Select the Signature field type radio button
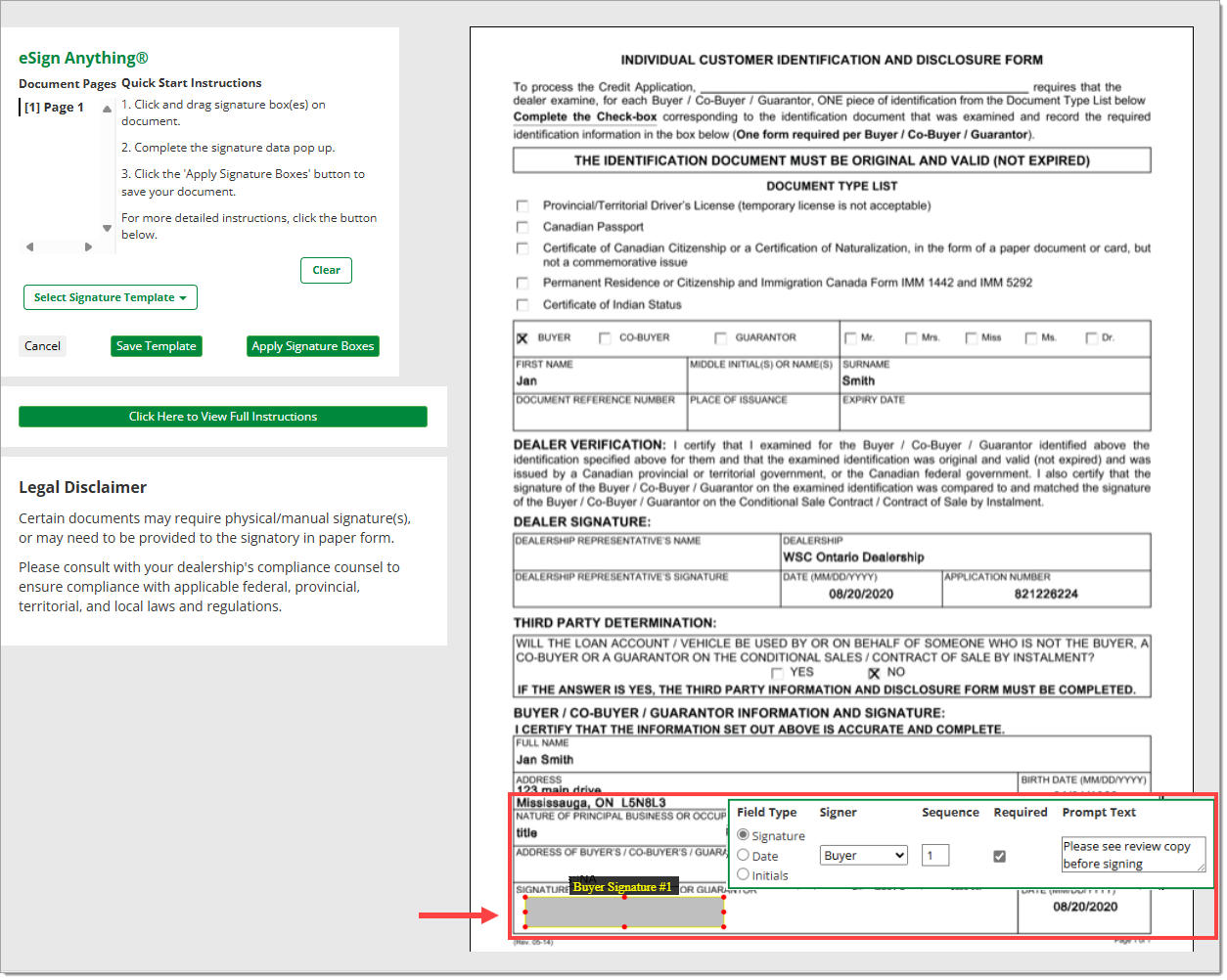Screen dimensions: 1227x980 (744, 835)
